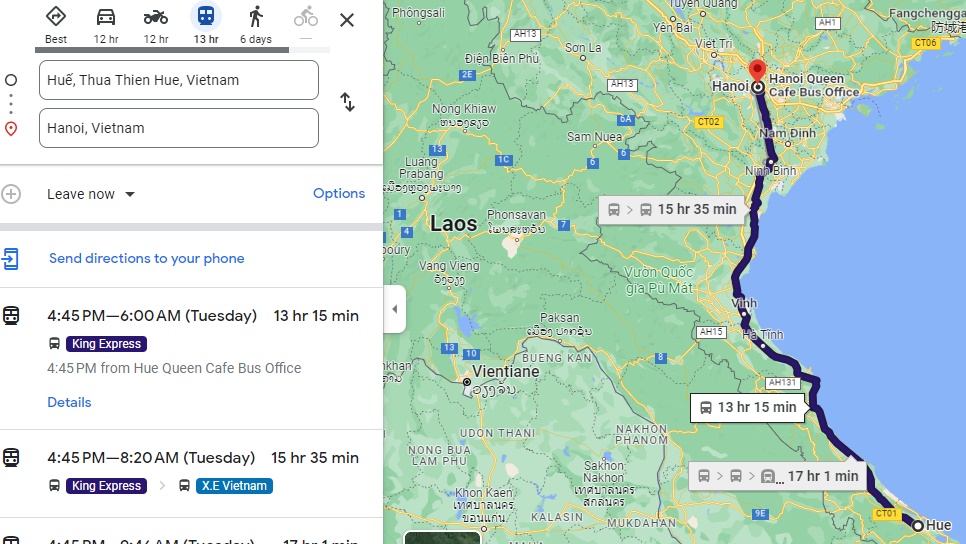Click the 17 hr 1 min route label
The image size is (966, 544).
780,476
